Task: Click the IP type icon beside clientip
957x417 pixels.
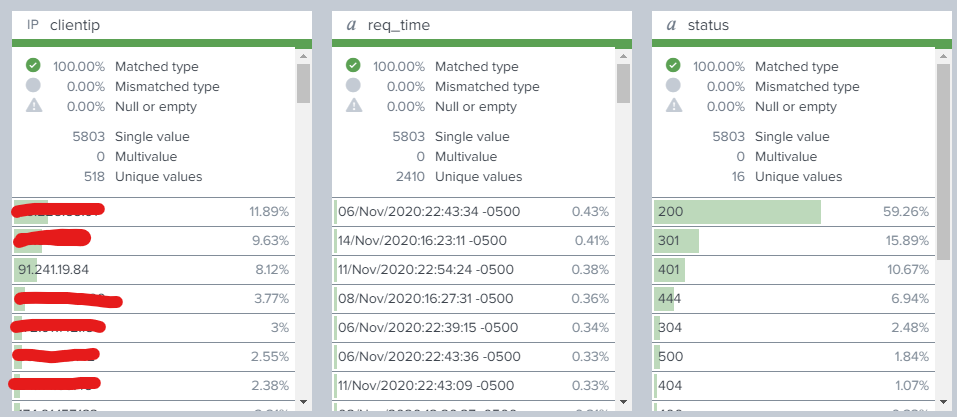Action: [32, 25]
